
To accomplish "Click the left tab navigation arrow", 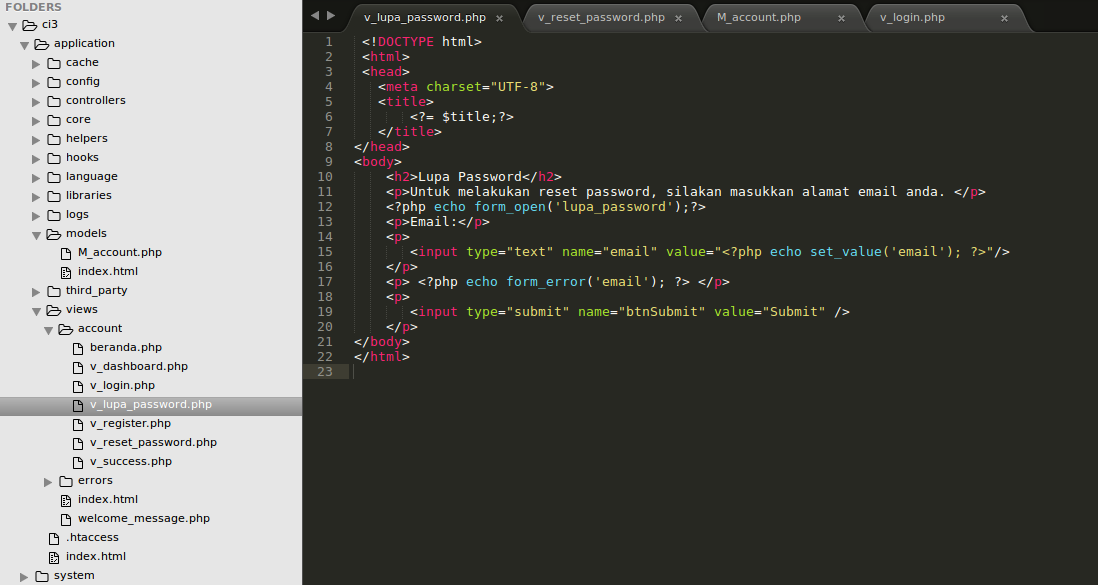I will click(315, 16).
